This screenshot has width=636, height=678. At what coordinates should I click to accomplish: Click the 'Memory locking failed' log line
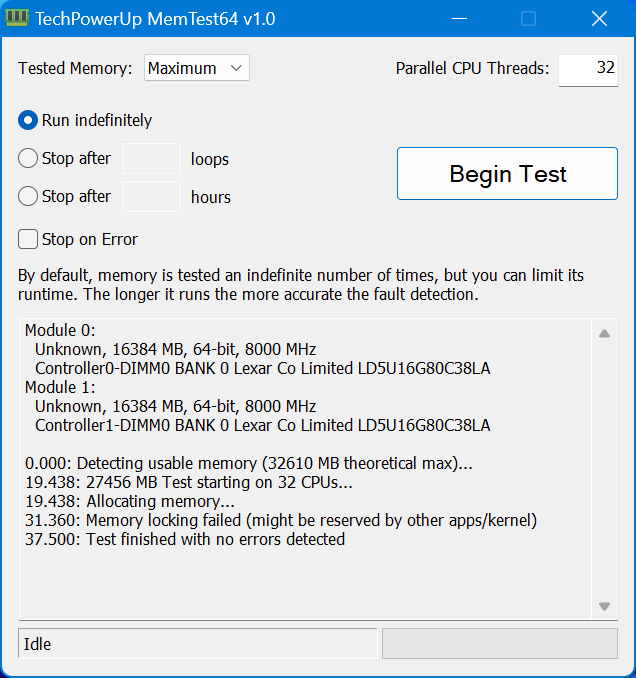pos(281,521)
